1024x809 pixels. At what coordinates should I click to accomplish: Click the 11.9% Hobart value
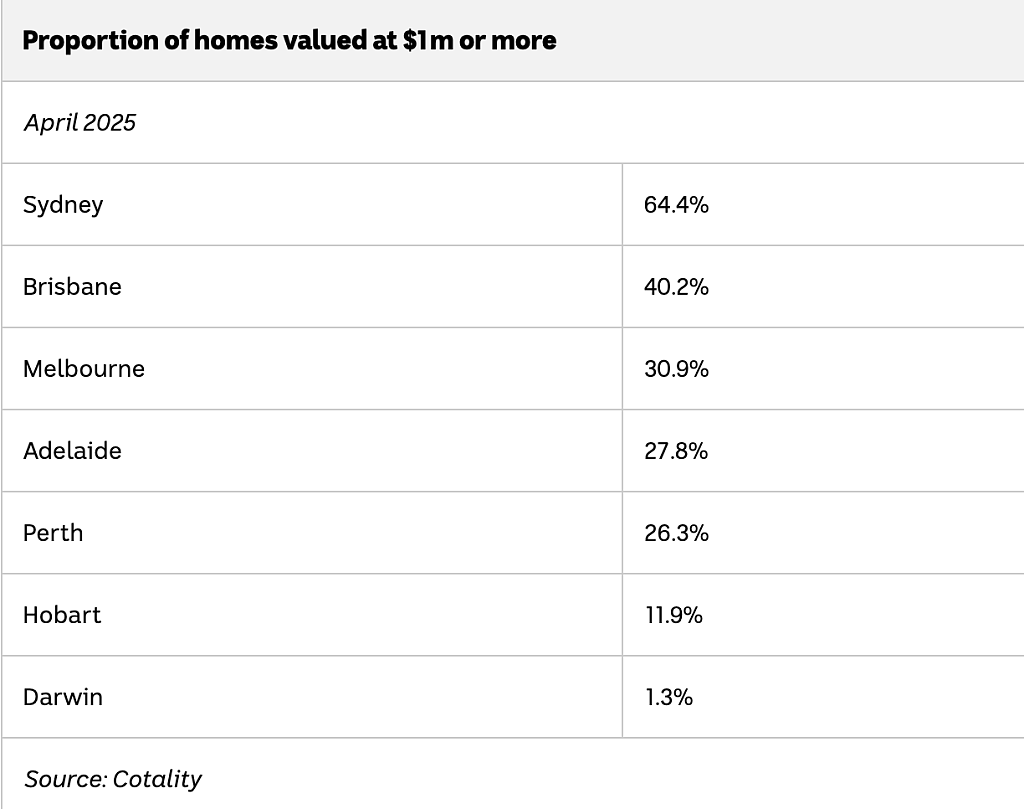click(x=673, y=615)
